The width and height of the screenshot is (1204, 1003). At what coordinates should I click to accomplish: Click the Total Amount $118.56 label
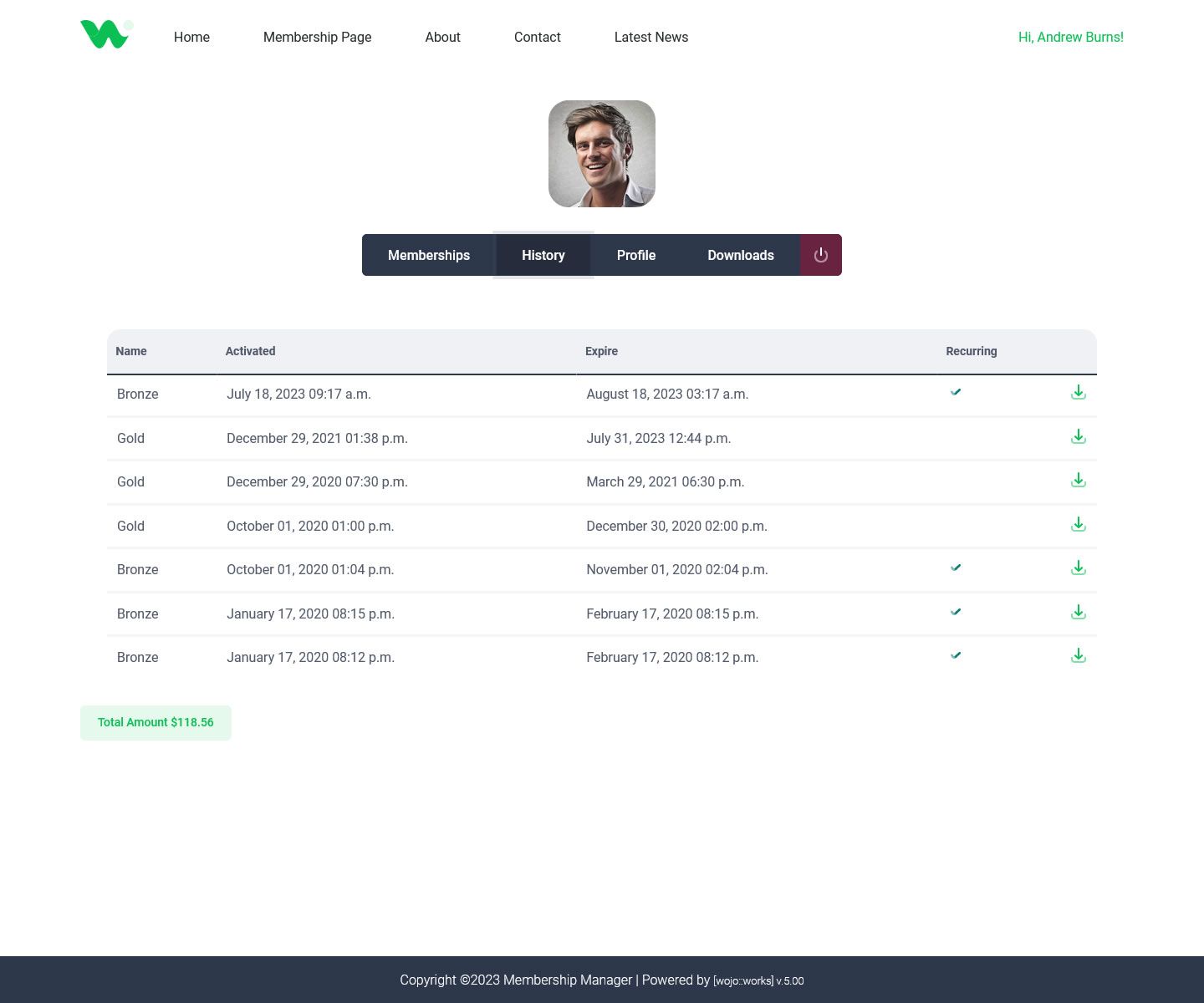(x=156, y=722)
